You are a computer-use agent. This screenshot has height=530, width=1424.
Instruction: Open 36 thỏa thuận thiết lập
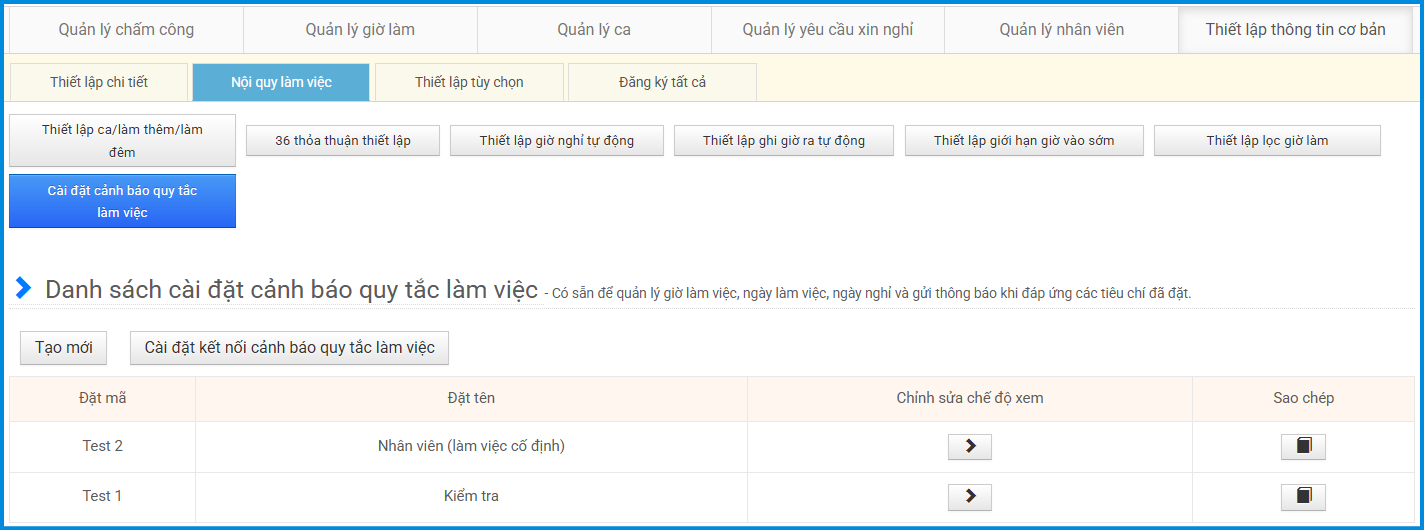click(x=343, y=141)
